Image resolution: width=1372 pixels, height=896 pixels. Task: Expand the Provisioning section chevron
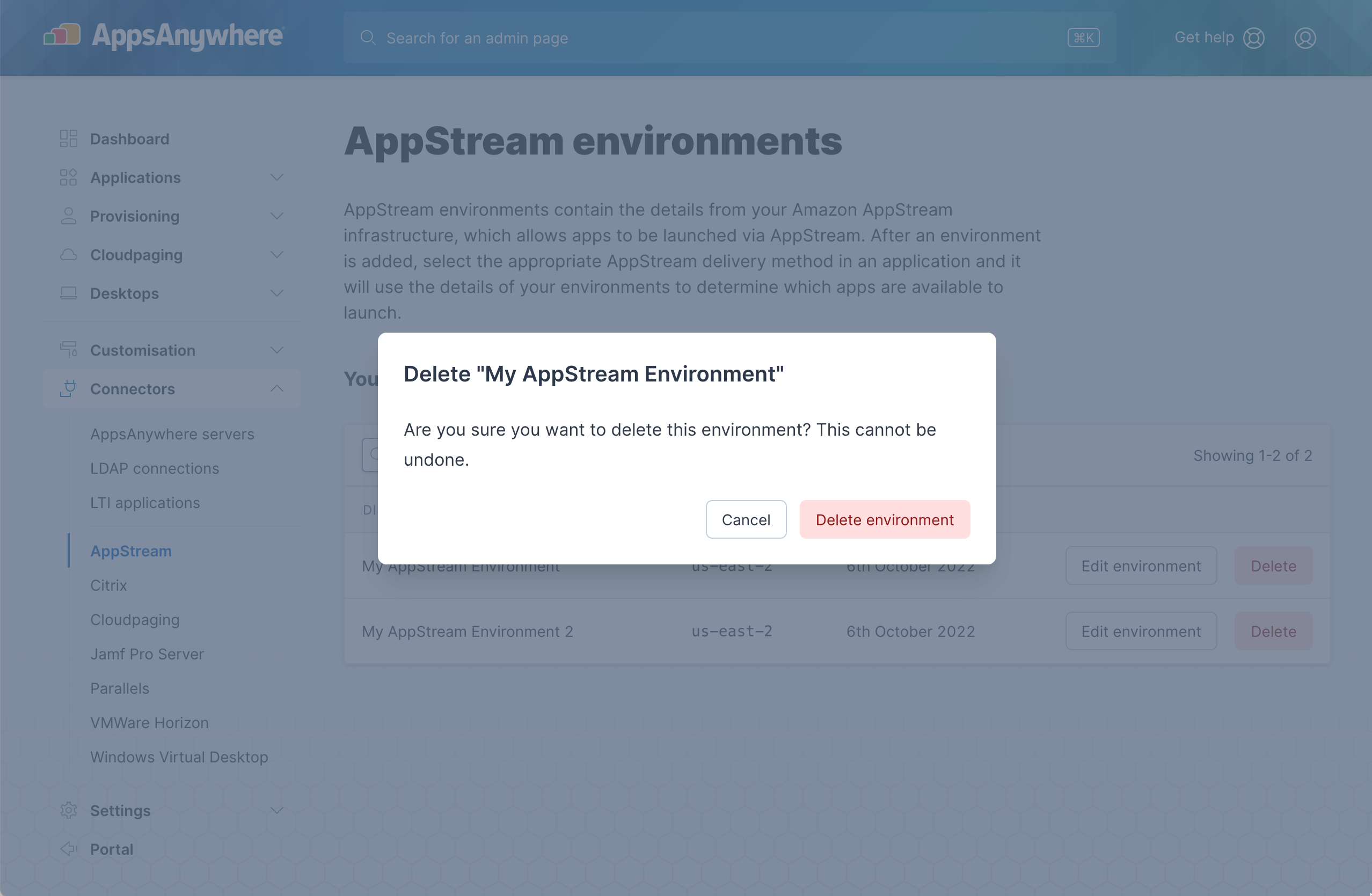coord(276,216)
